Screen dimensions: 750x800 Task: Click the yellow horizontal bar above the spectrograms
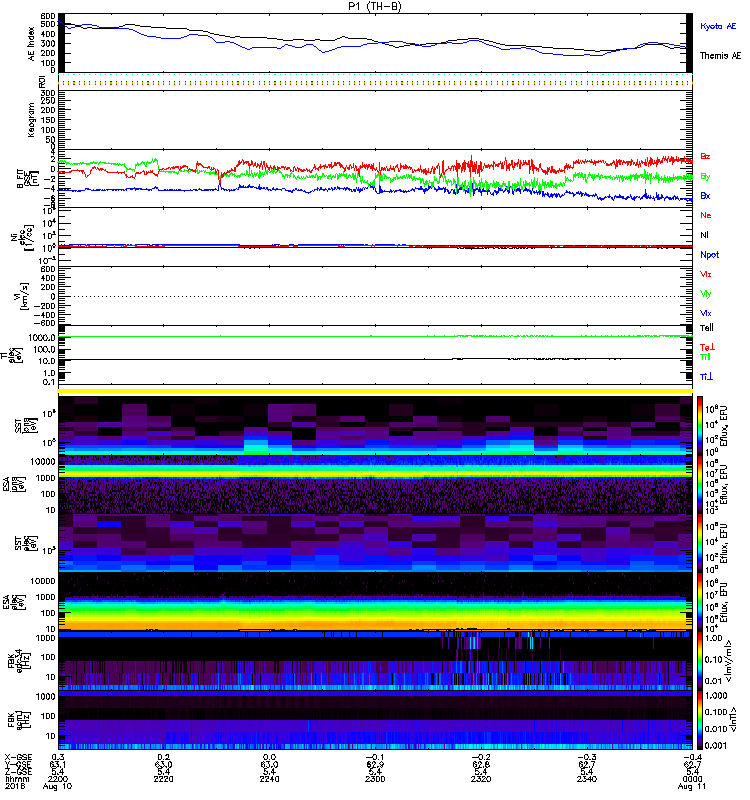[x=375, y=391]
